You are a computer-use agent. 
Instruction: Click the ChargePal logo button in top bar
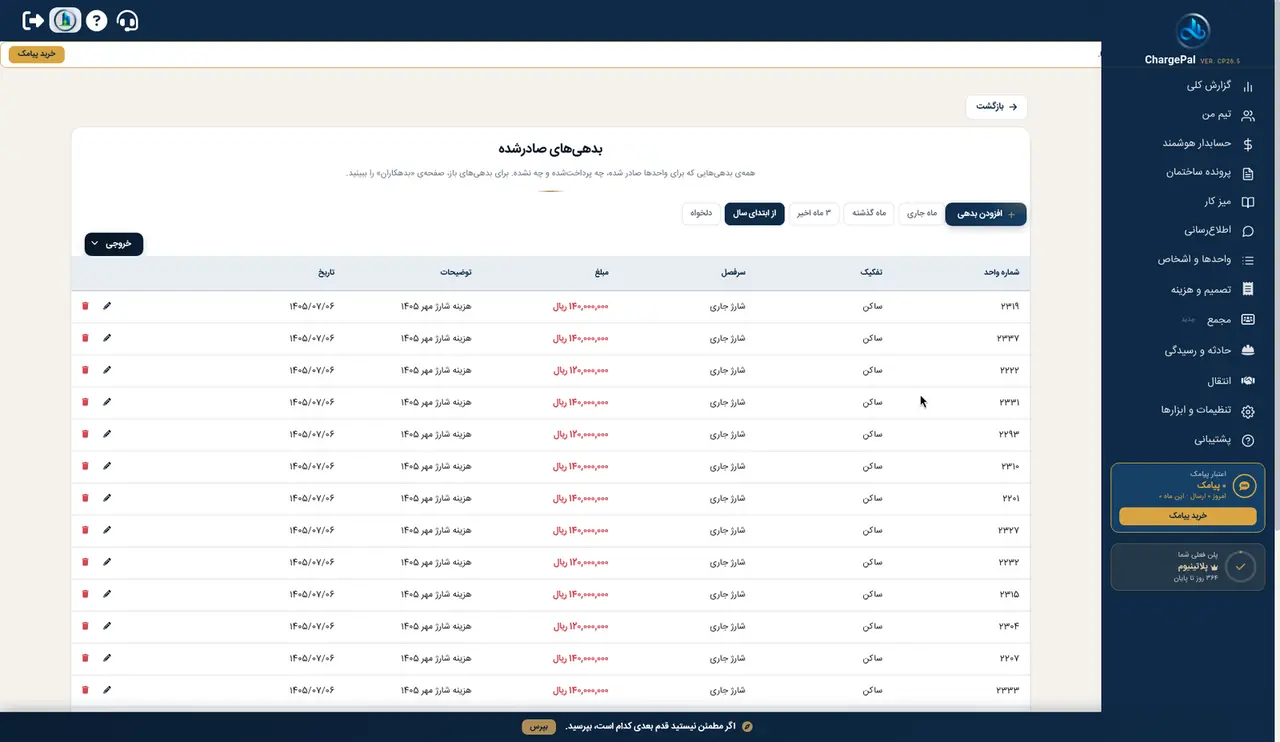tap(65, 20)
